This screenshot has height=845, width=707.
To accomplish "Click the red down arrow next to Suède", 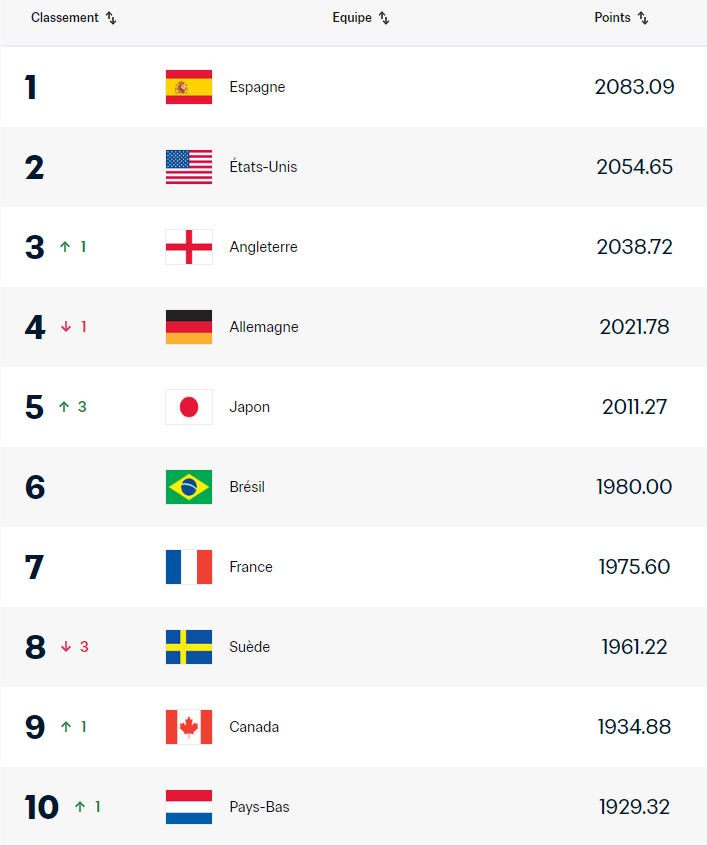I will point(66,647).
